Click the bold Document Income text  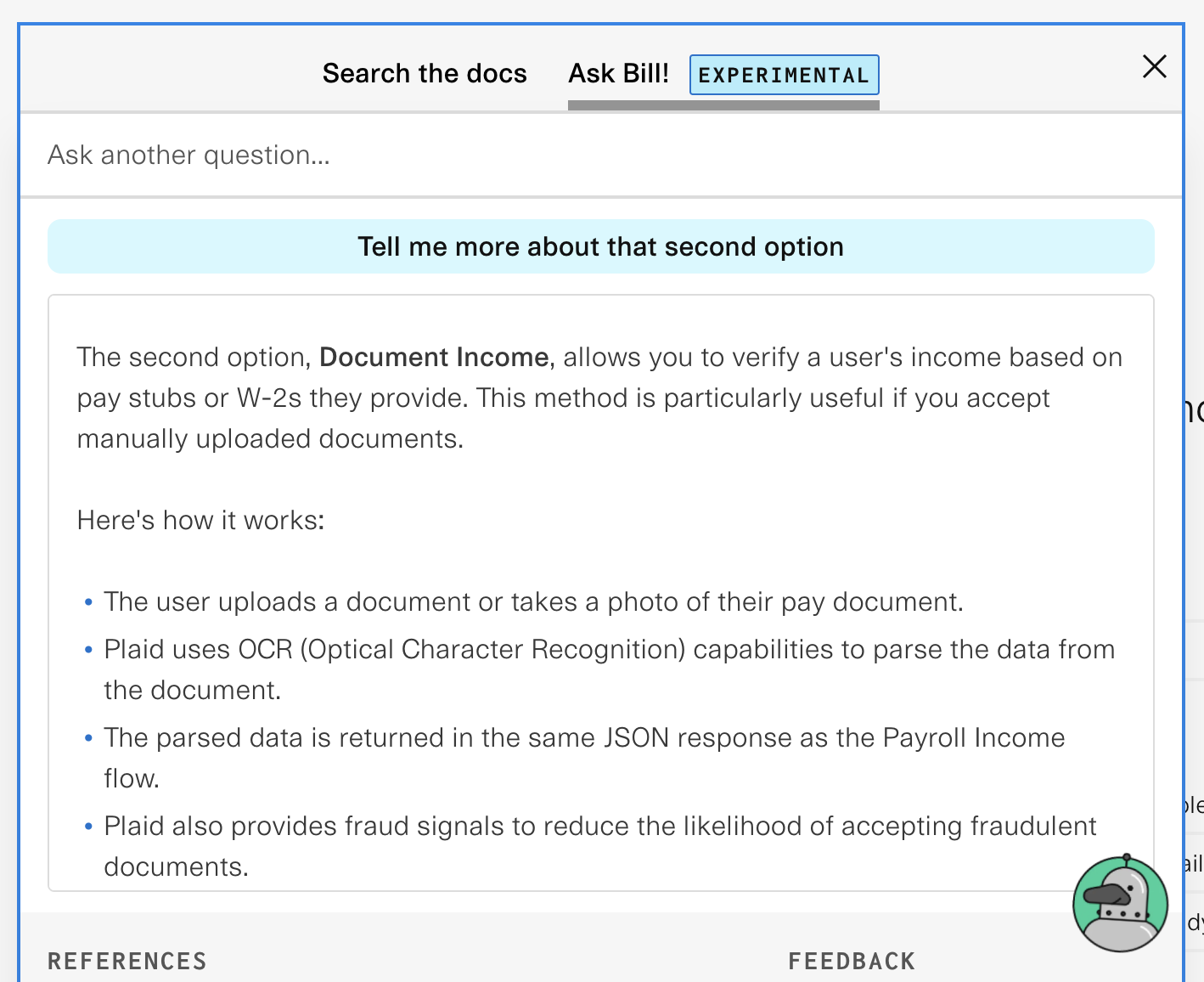434,357
